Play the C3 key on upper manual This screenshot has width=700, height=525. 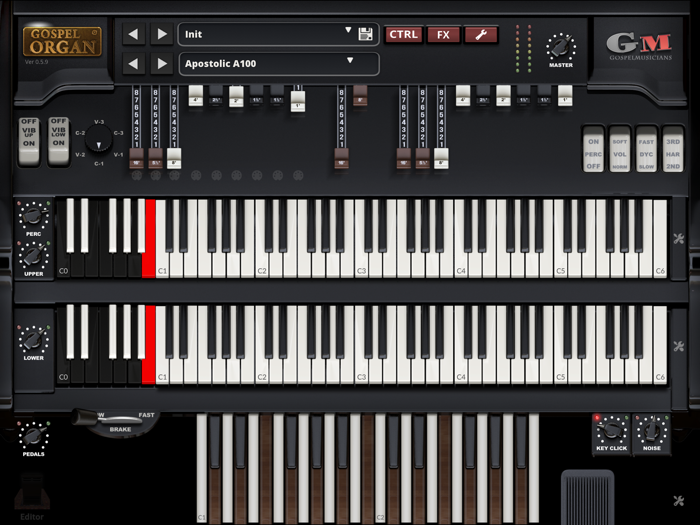click(x=361, y=263)
